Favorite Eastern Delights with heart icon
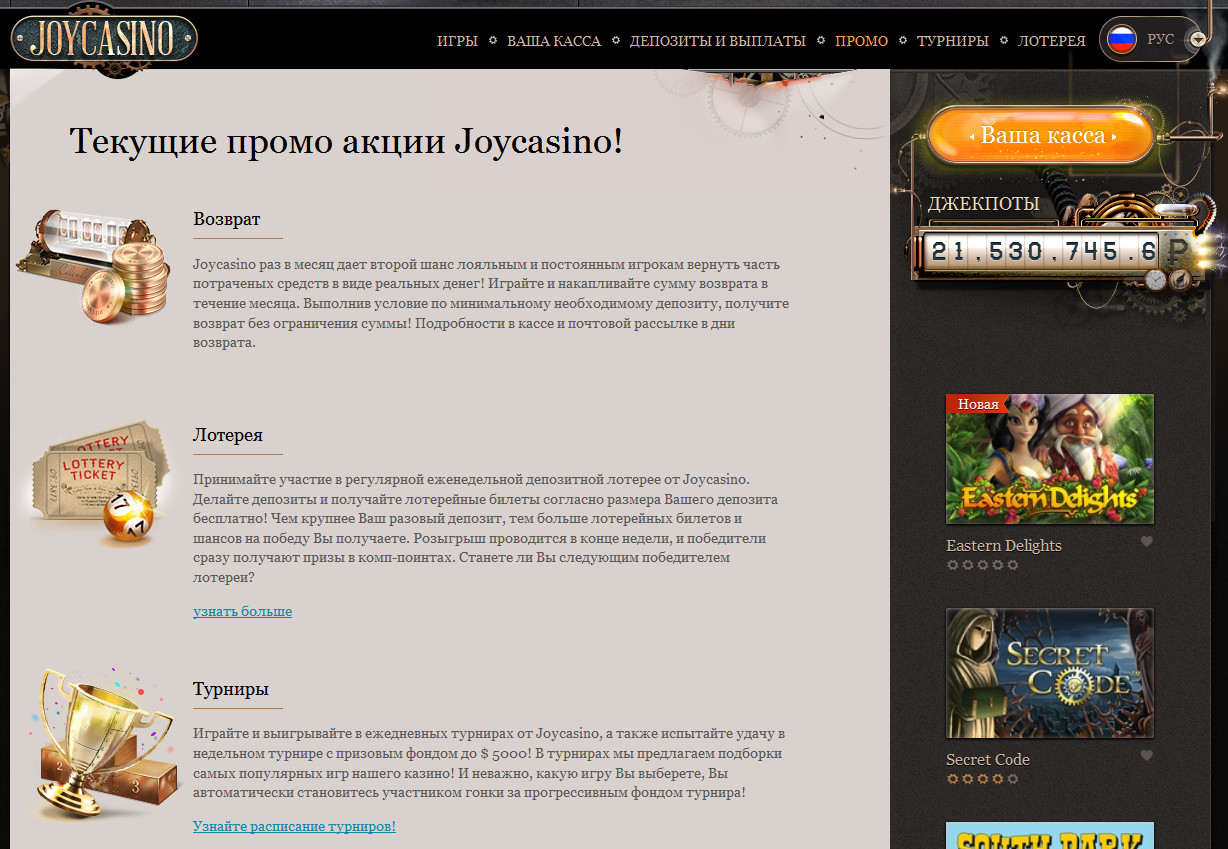This screenshot has height=849, width=1228. click(x=1147, y=542)
